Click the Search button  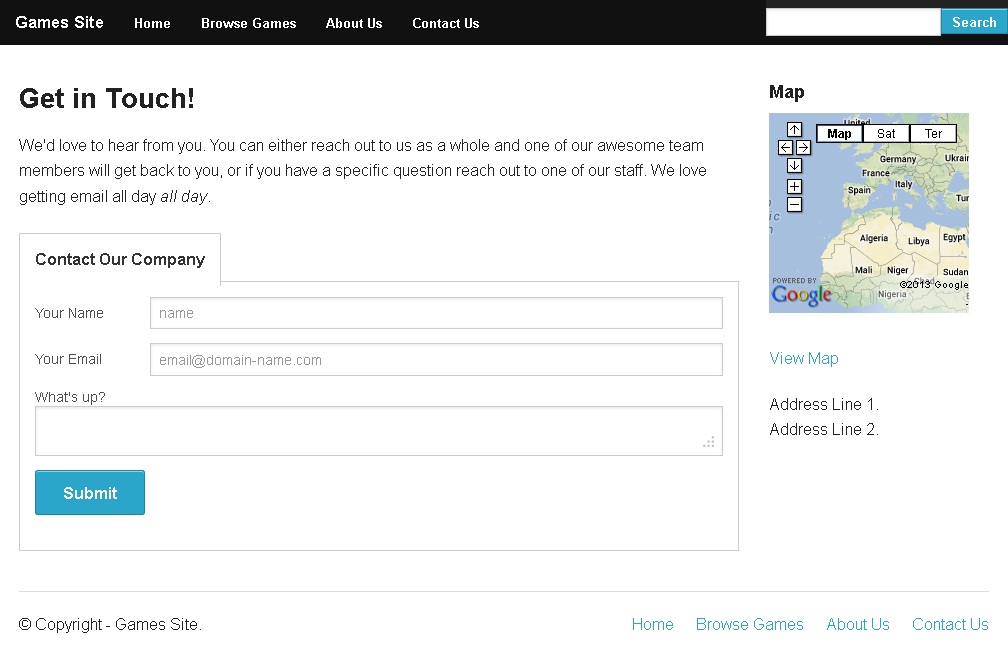[x=971, y=21]
